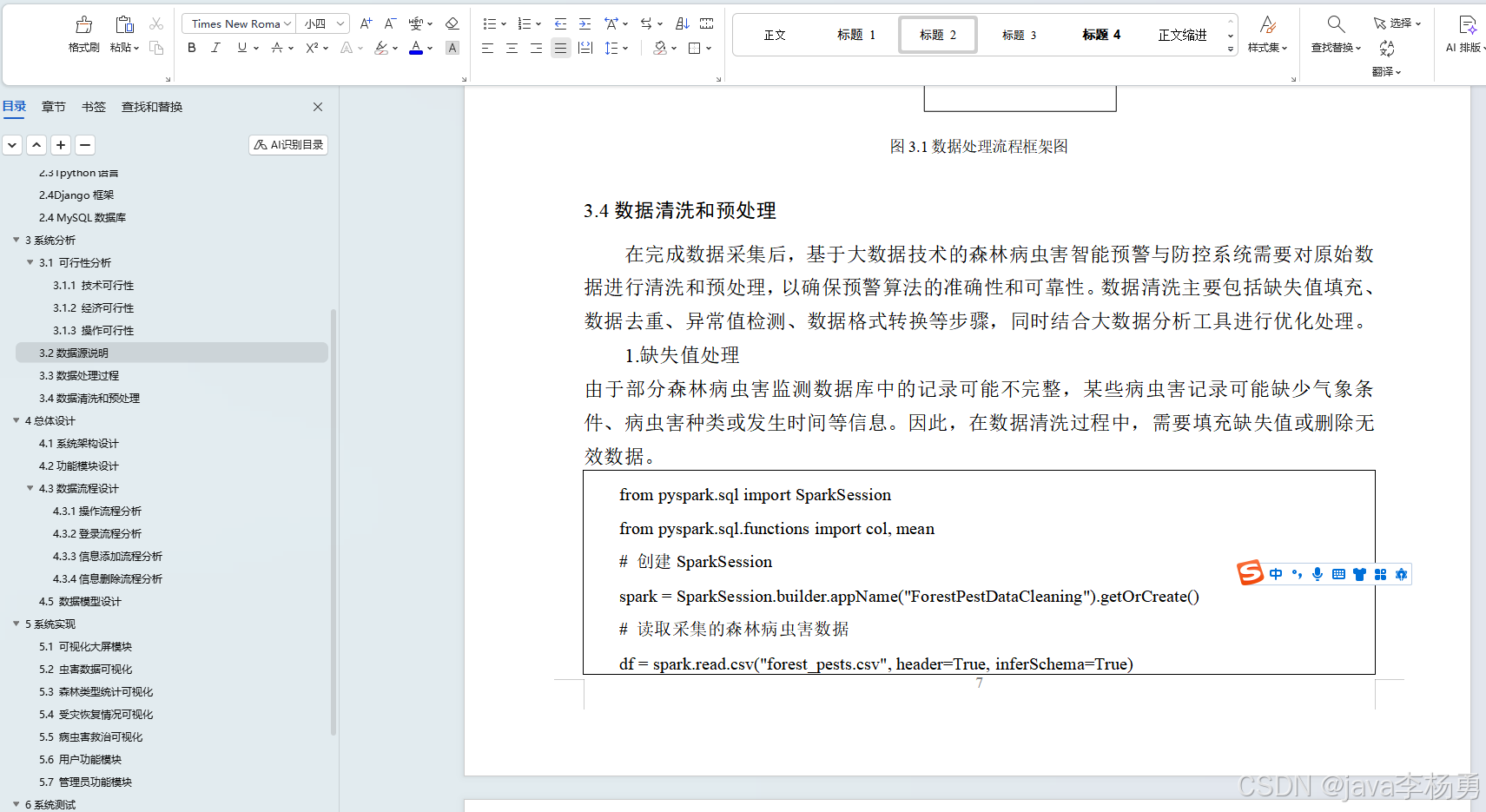Open font color dropdown arrow
This screenshot has height=812, width=1486.
pos(430,49)
